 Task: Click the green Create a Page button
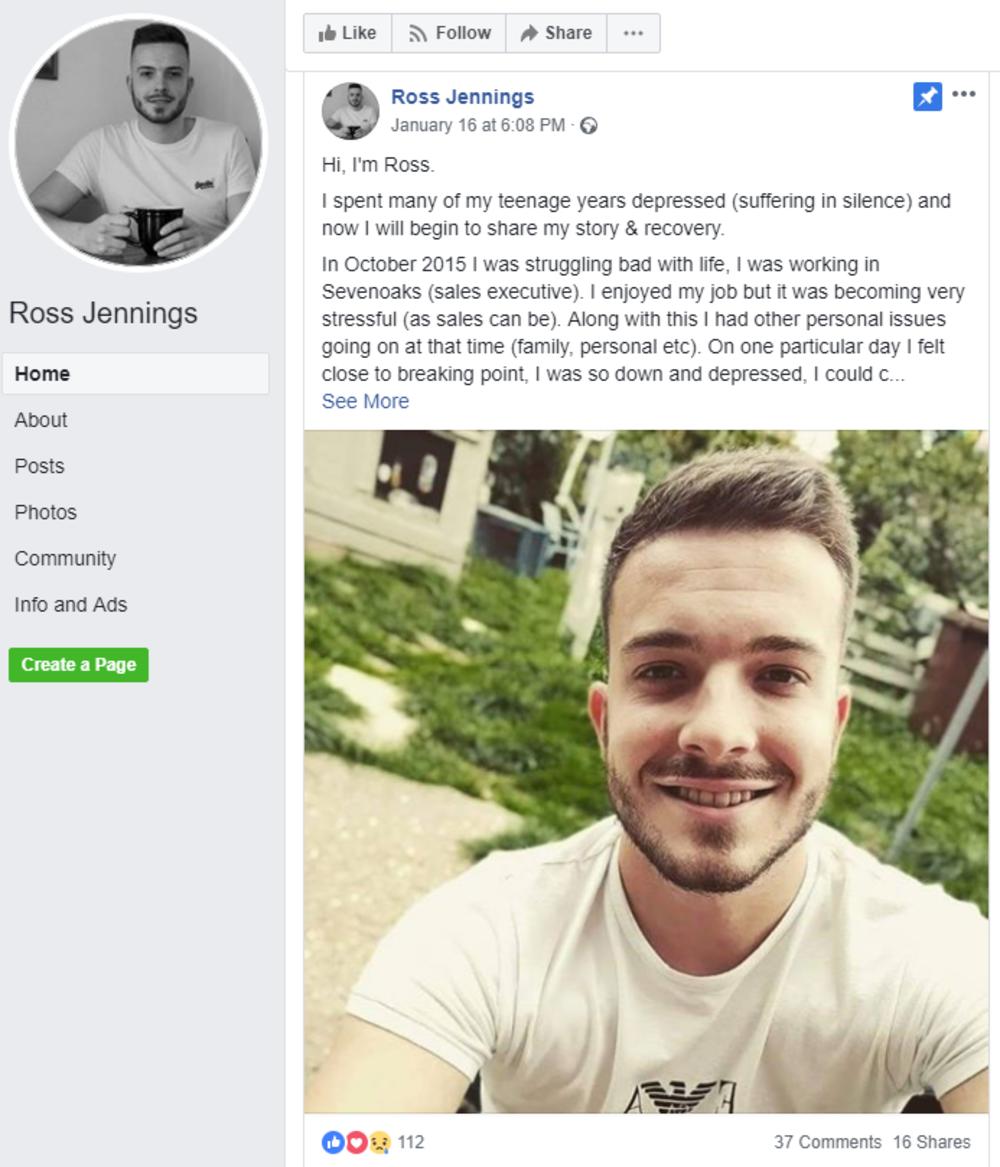coord(79,665)
